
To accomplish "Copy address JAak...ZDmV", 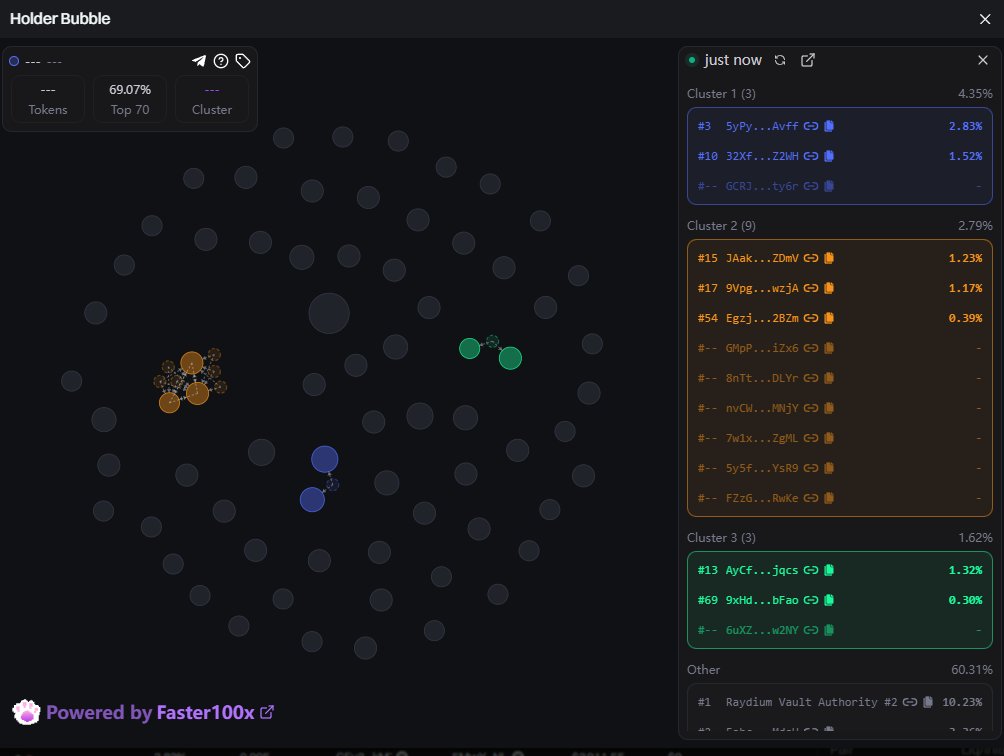I will 829,258.
